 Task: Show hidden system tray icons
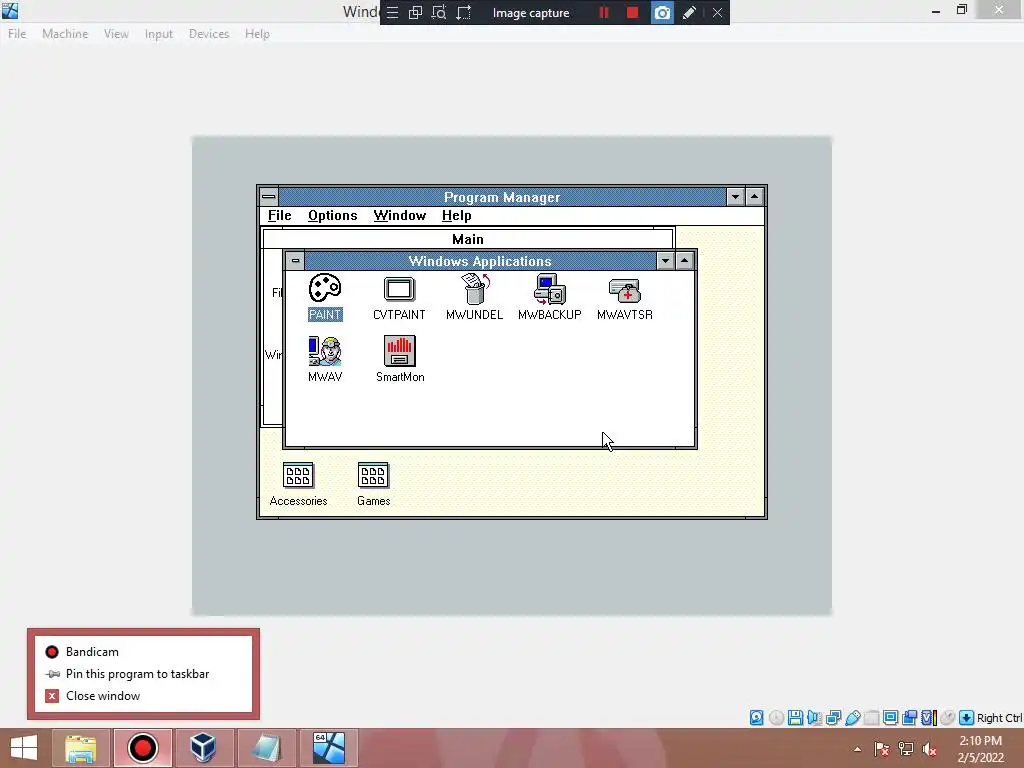pyautogui.click(x=857, y=749)
